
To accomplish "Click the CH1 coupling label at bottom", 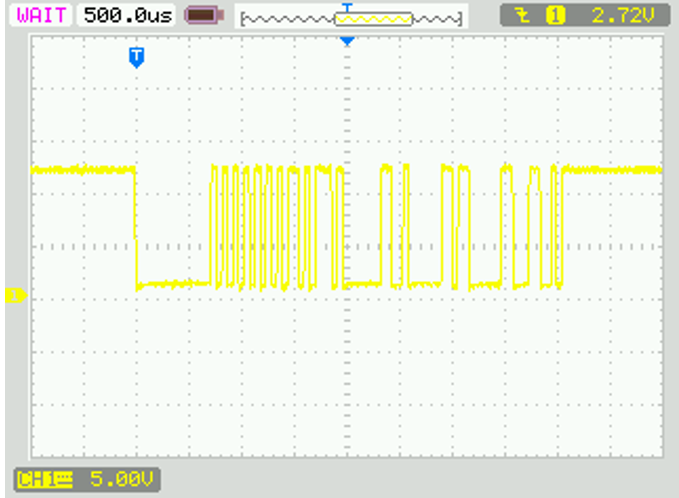I will tap(45, 480).
